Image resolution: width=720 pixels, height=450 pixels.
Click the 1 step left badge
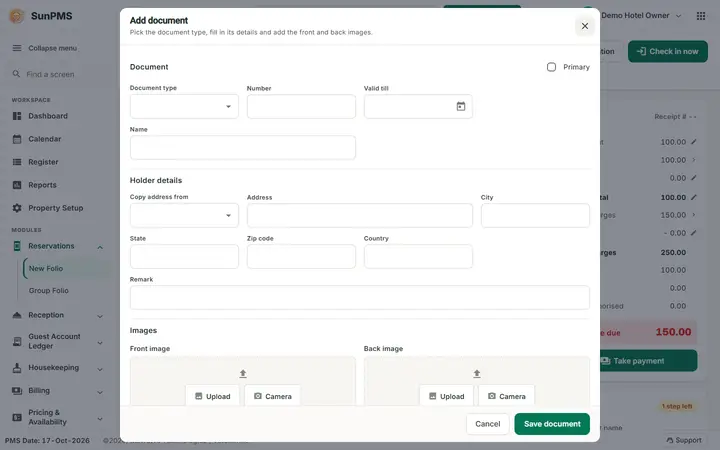[677, 406]
